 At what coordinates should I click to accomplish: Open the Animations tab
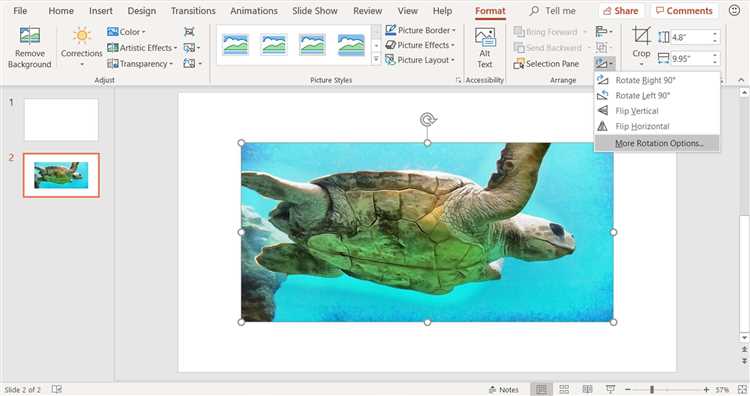[254, 11]
